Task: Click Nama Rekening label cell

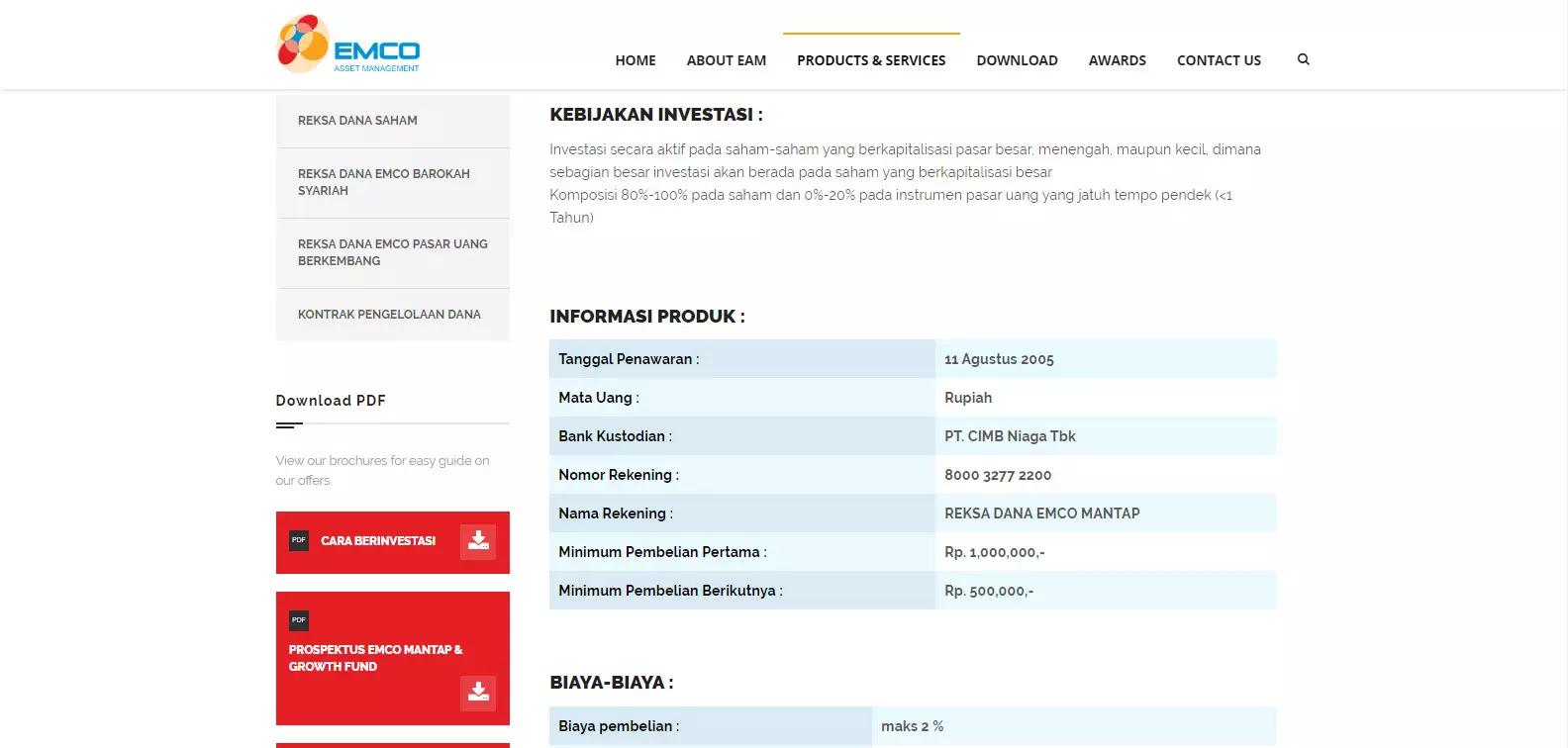Action: 742,514
